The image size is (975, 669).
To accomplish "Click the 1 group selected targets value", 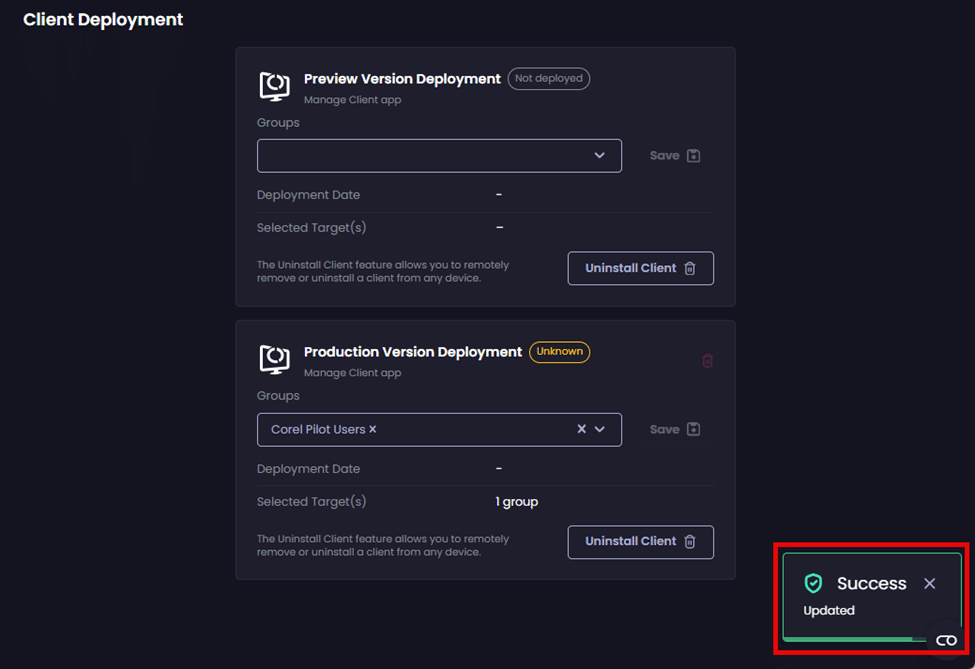I will [x=517, y=502].
